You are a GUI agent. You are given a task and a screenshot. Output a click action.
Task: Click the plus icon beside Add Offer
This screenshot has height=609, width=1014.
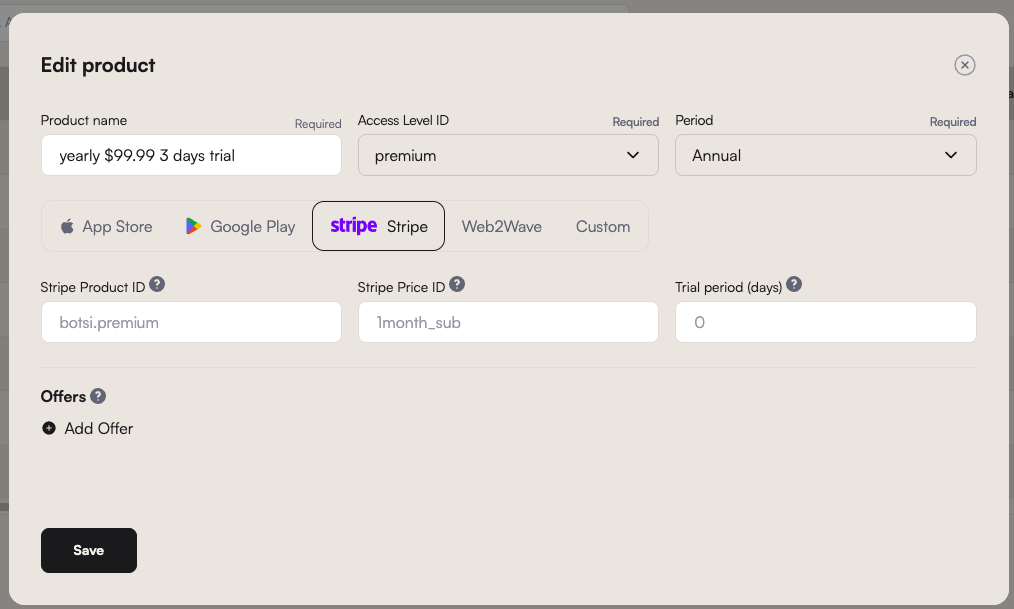coord(49,428)
